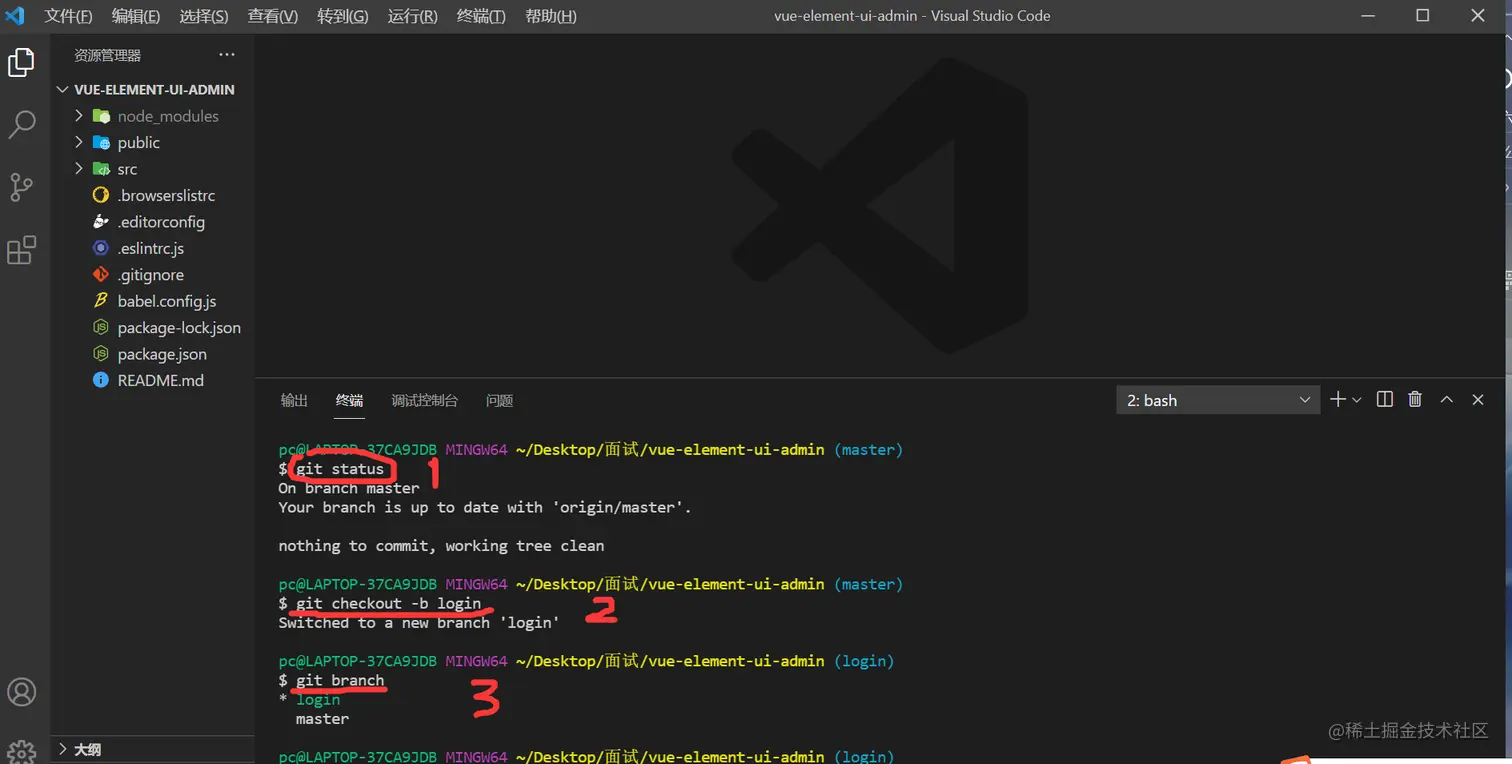
Task: Switch to the 终端 panel tab
Action: 350,400
